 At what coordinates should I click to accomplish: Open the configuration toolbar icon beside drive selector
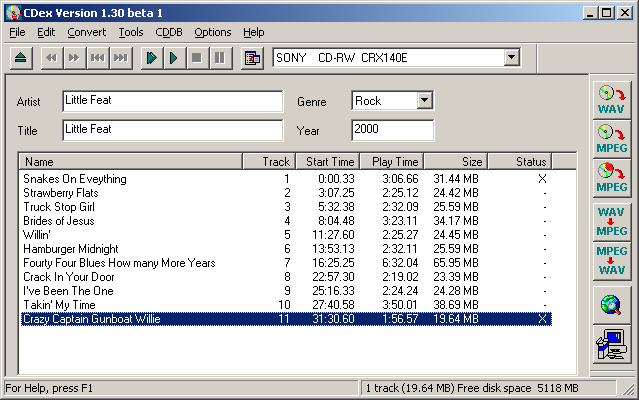coord(252,58)
